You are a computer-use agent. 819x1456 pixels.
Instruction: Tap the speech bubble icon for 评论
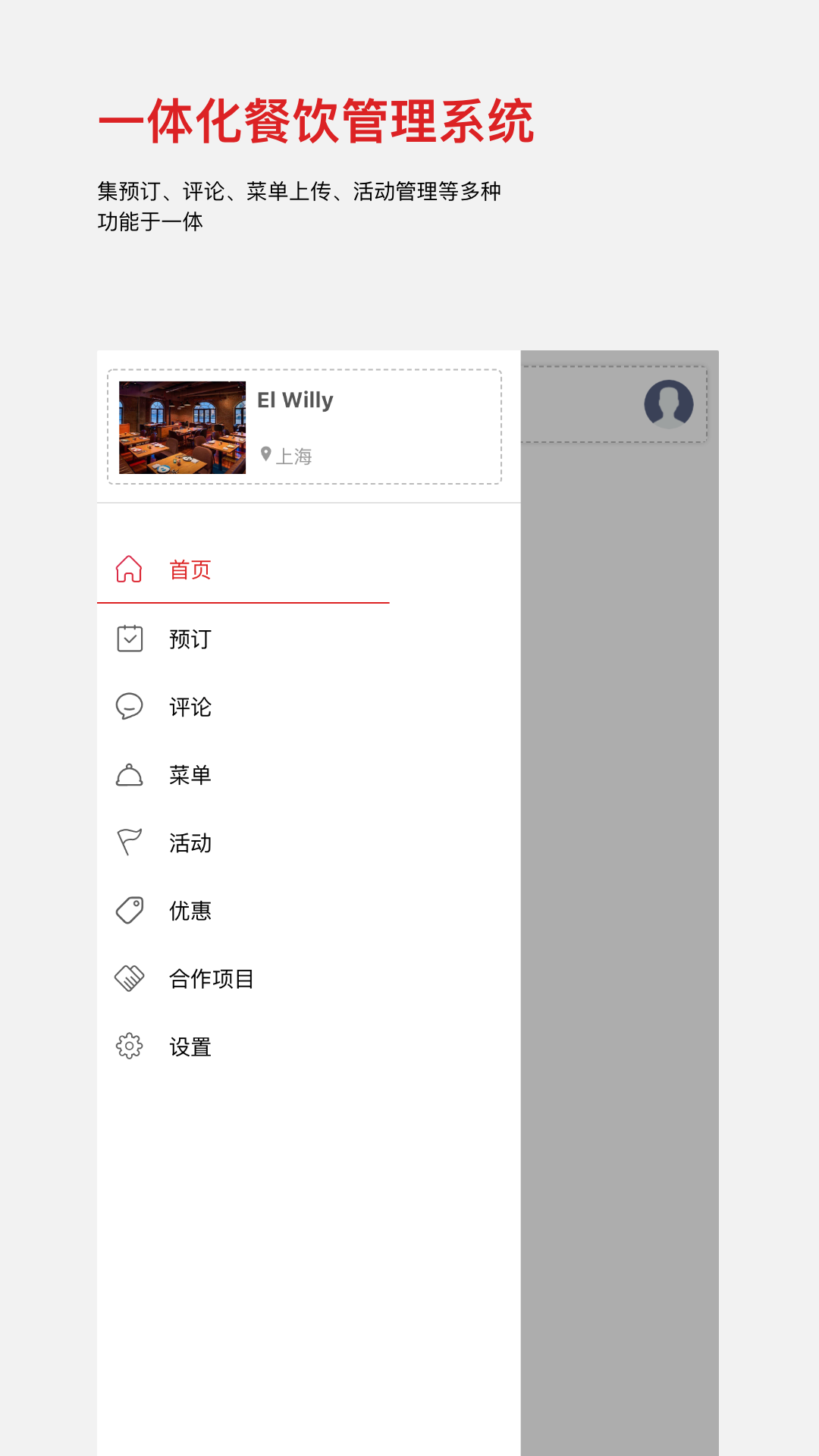[129, 706]
